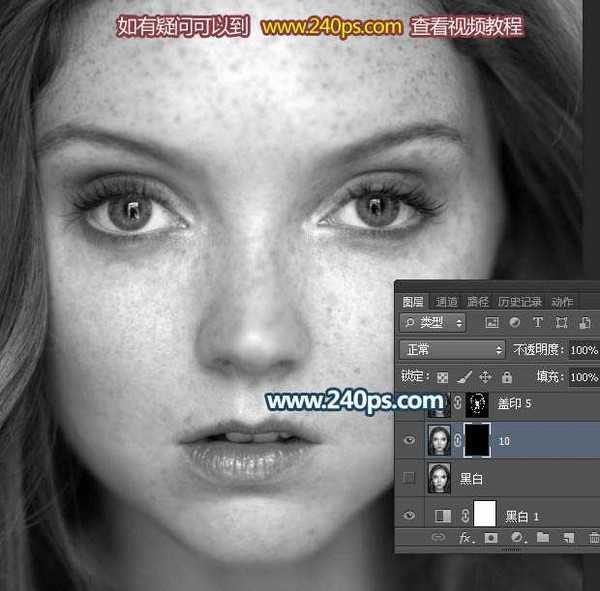Open the fx layer style menu
600x591 pixels.
(466, 538)
